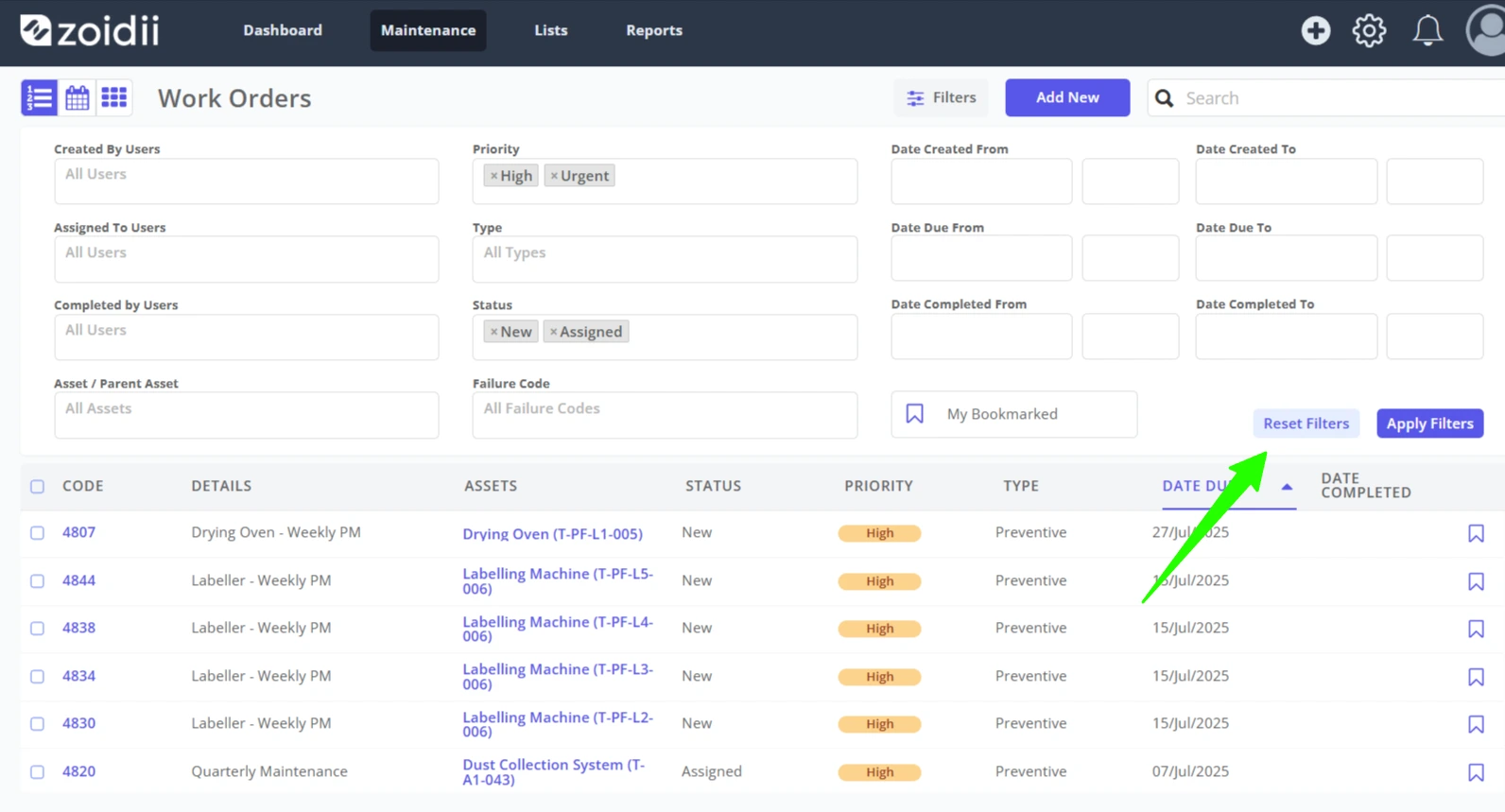
Task: Sort by the TYPE column header
Action: [x=1021, y=486]
